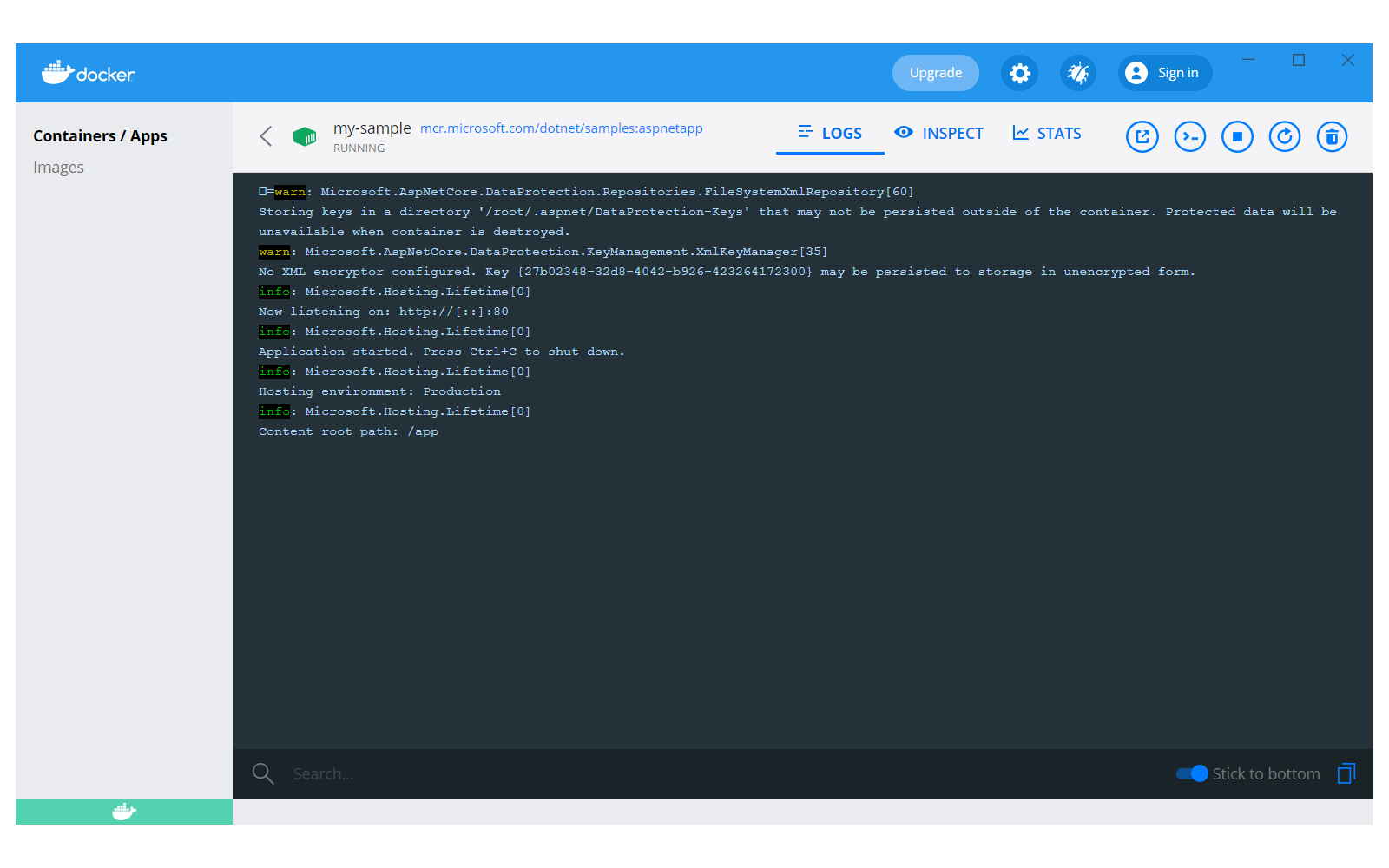Toggle Stick to bottom switch
The height and width of the screenshot is (868, 1389).
click(x=1192, y=773)
